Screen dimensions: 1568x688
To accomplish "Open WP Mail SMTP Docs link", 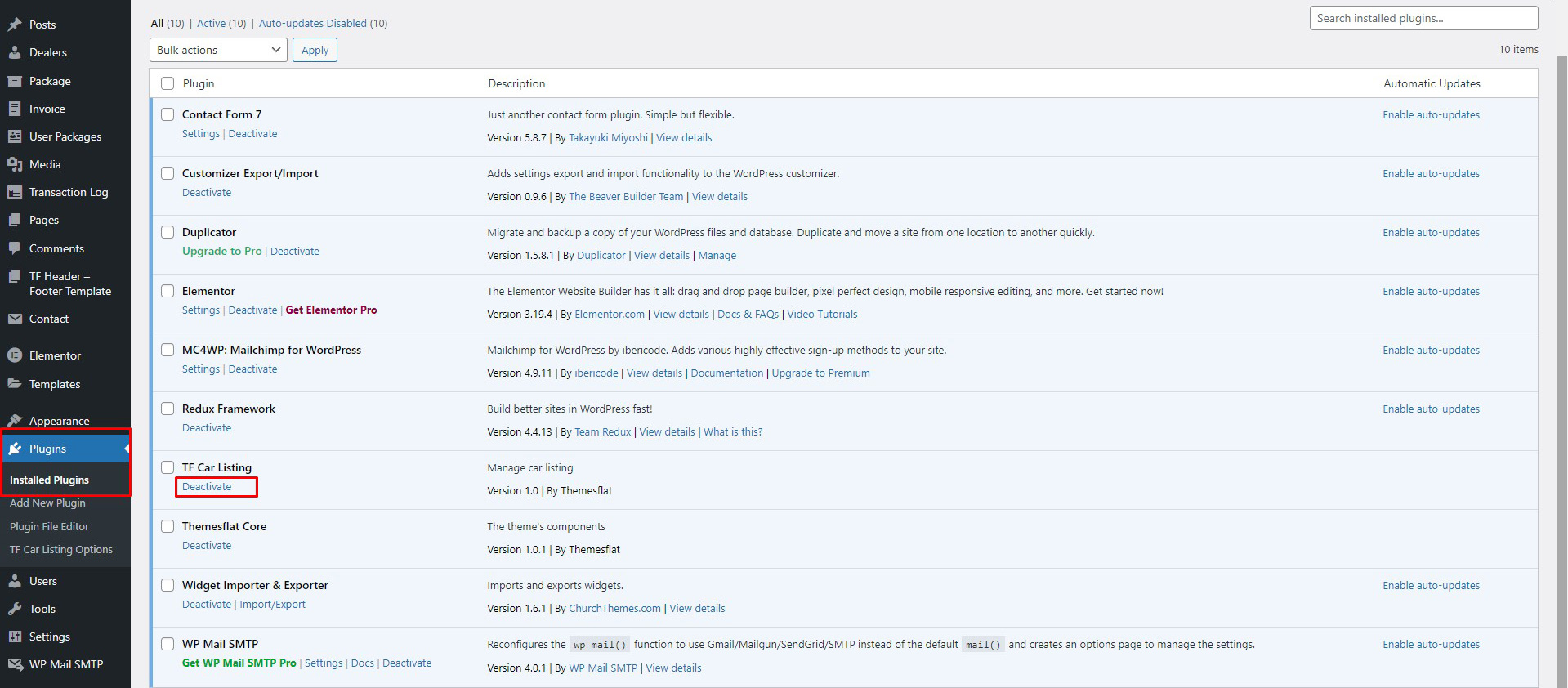I will (x=362, y=663).
